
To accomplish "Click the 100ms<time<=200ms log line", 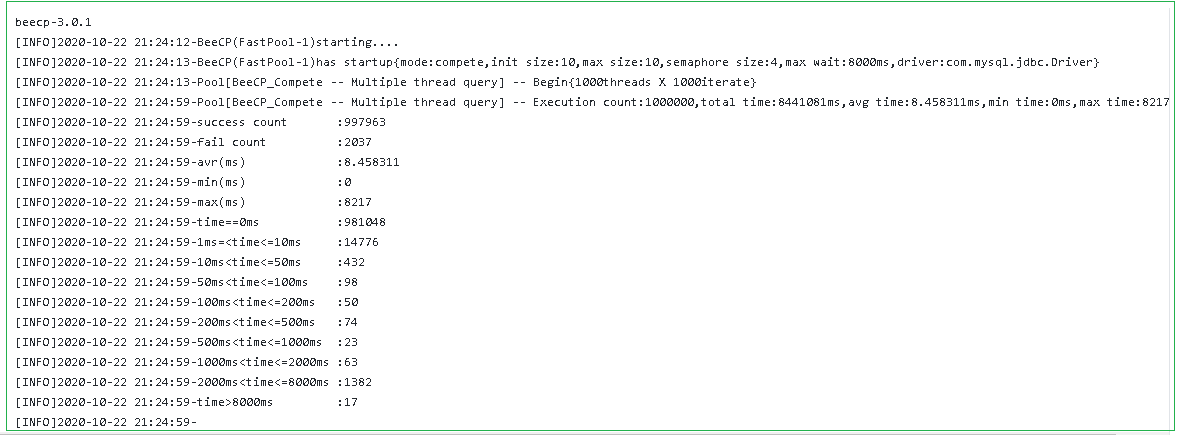I will pyautogui.click(x=186, y=302).
